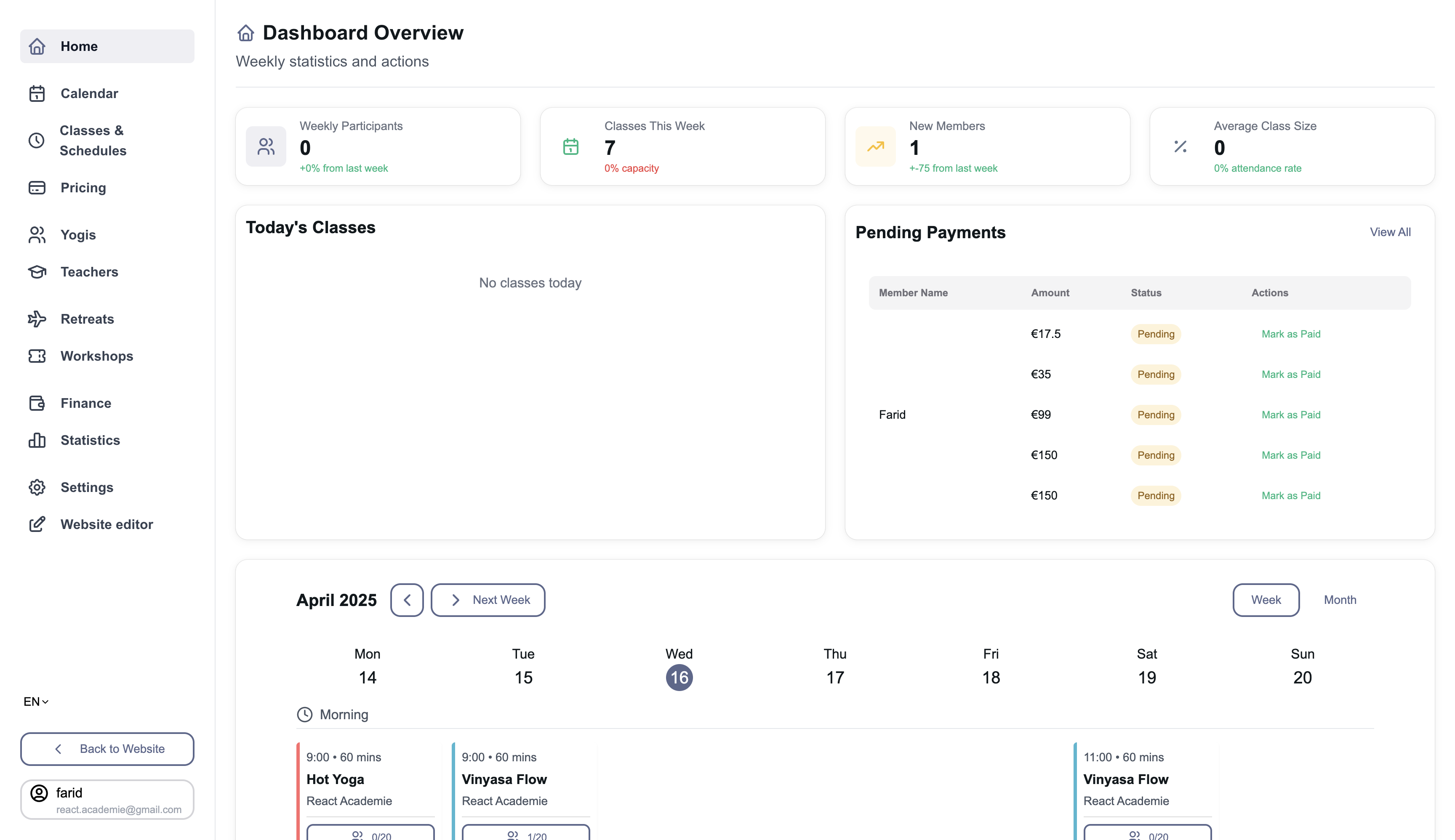The height and width of the screenshot is (840, 1455).
Task: Click the Calendar icon in sidebar
Action: (x=37, y=93)
